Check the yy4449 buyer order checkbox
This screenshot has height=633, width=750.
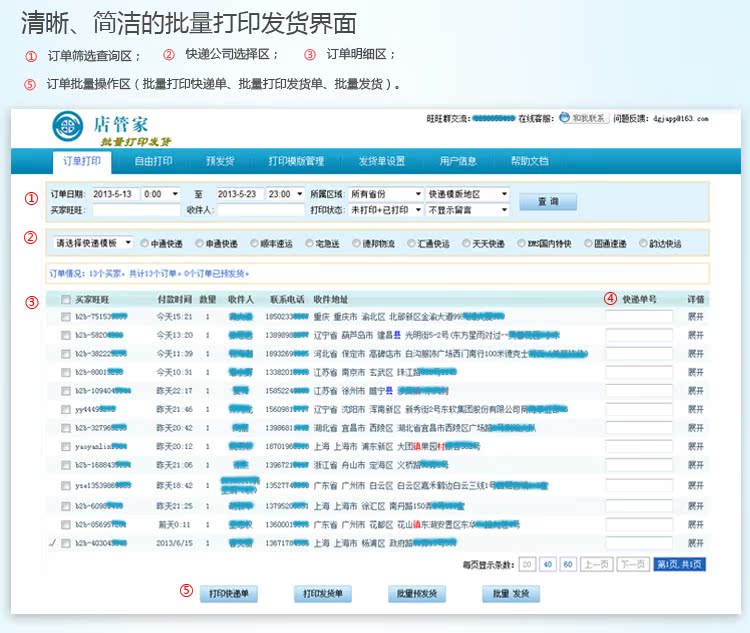pyautogui.click(x=66, y=410)
